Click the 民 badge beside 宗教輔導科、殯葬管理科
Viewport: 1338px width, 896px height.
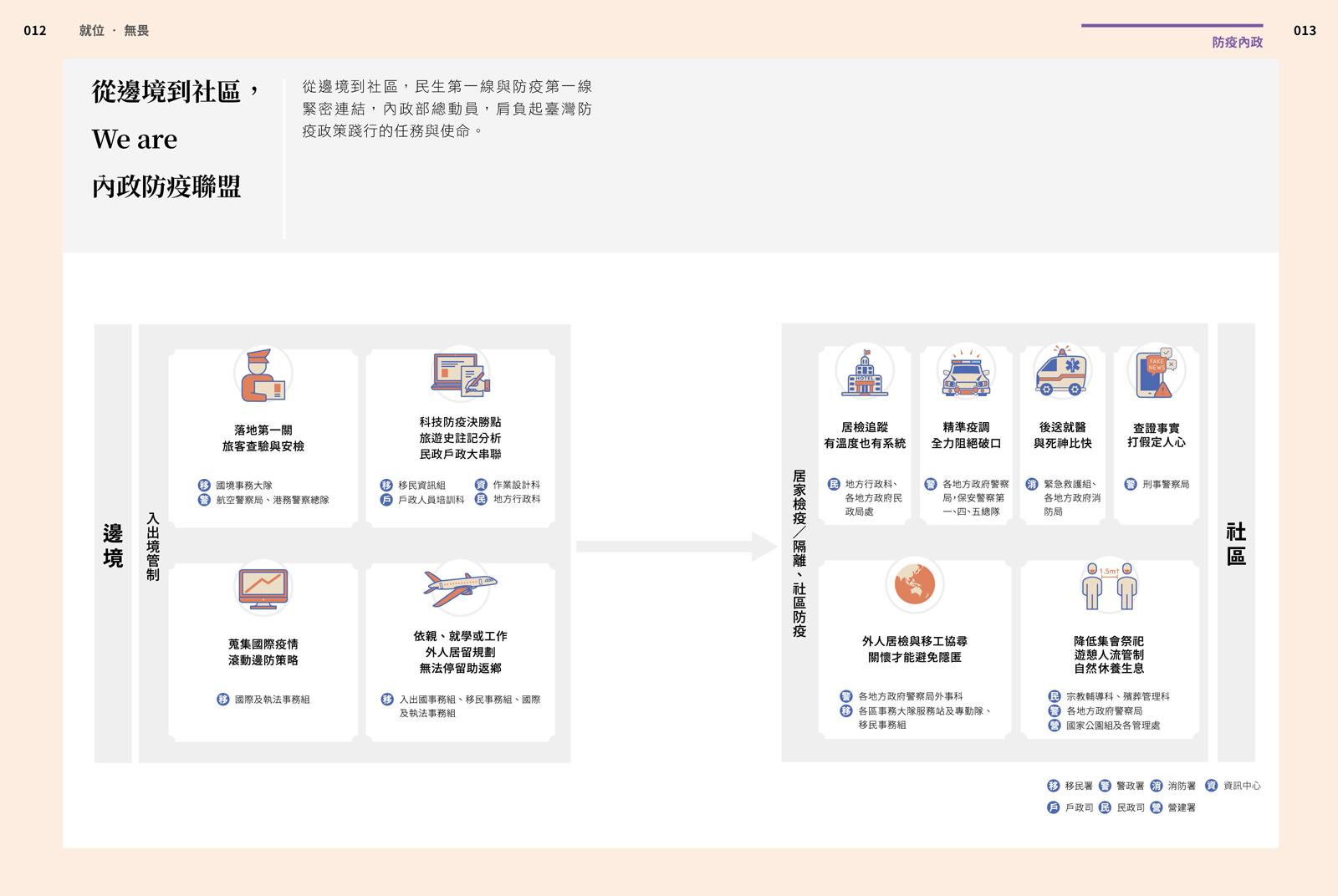tap(1055, 696)
